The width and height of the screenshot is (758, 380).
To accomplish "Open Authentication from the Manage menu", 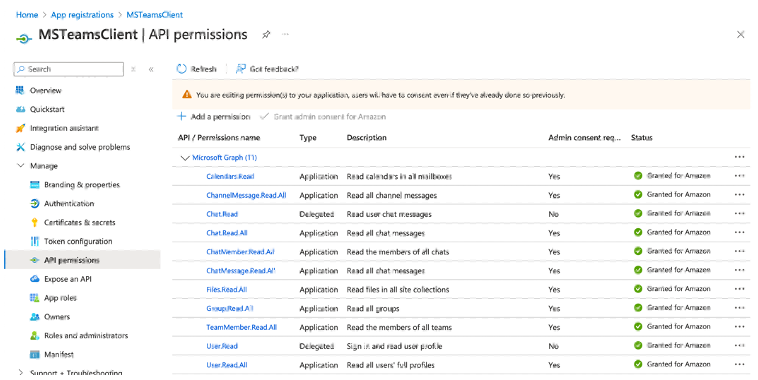I will 69,204.
